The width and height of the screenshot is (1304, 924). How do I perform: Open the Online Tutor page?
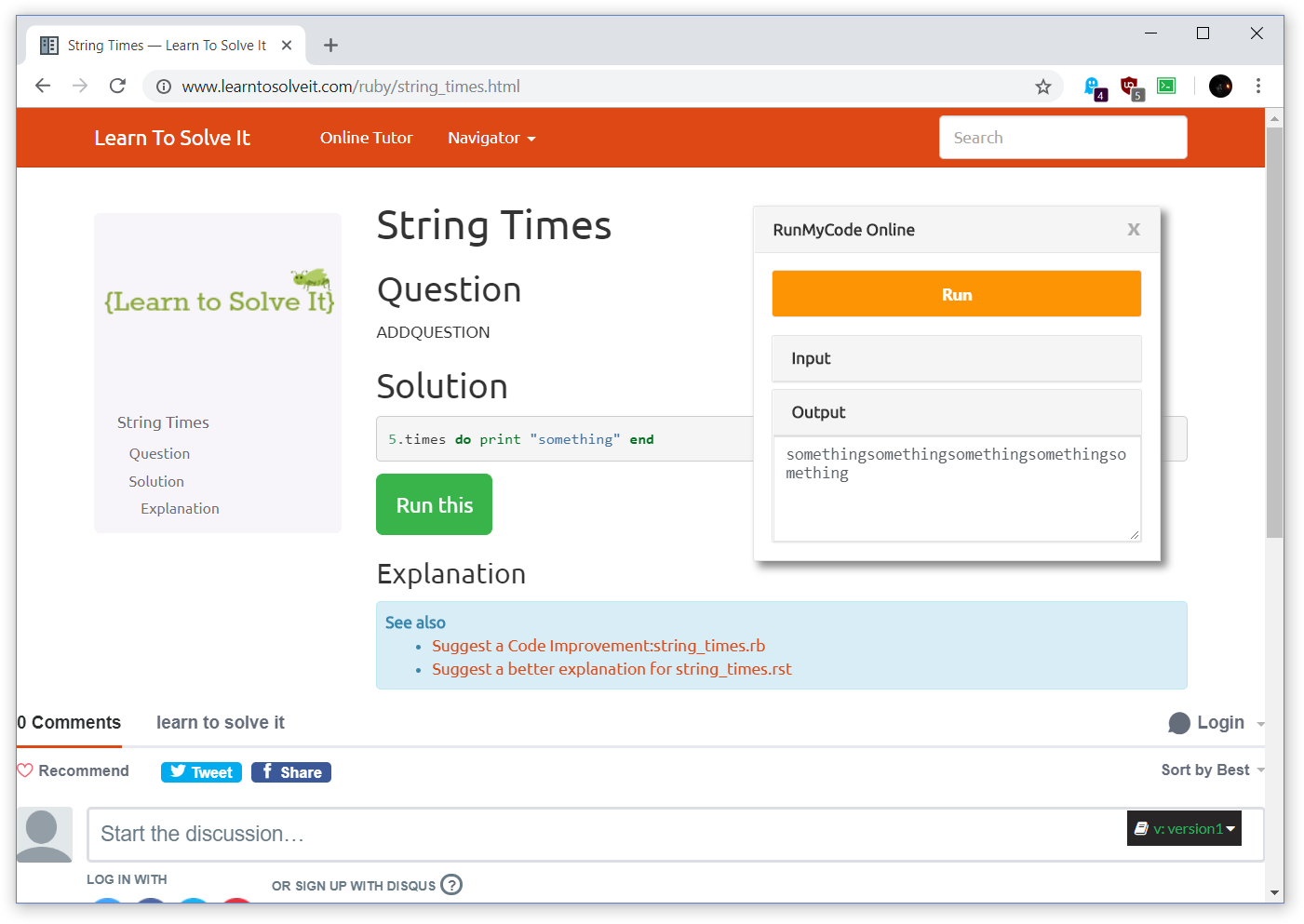pyautogui.click(x=366, y=138)
